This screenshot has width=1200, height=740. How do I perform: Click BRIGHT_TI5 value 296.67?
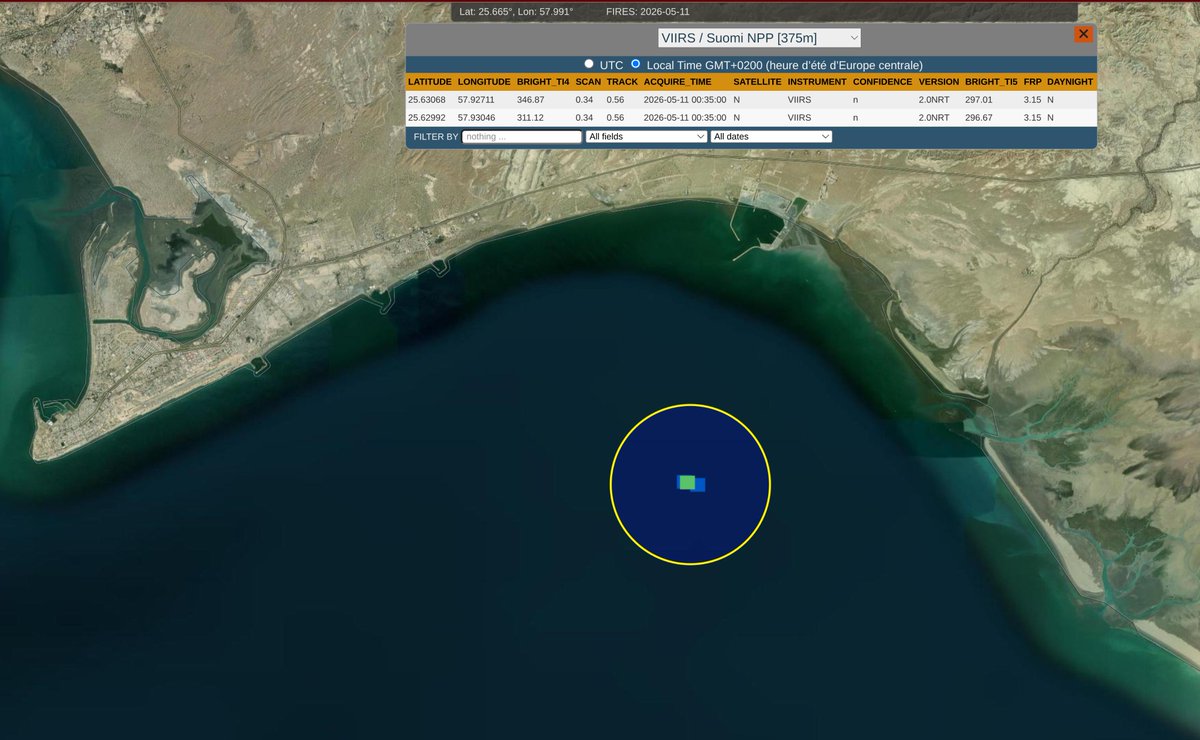(979, 117)
